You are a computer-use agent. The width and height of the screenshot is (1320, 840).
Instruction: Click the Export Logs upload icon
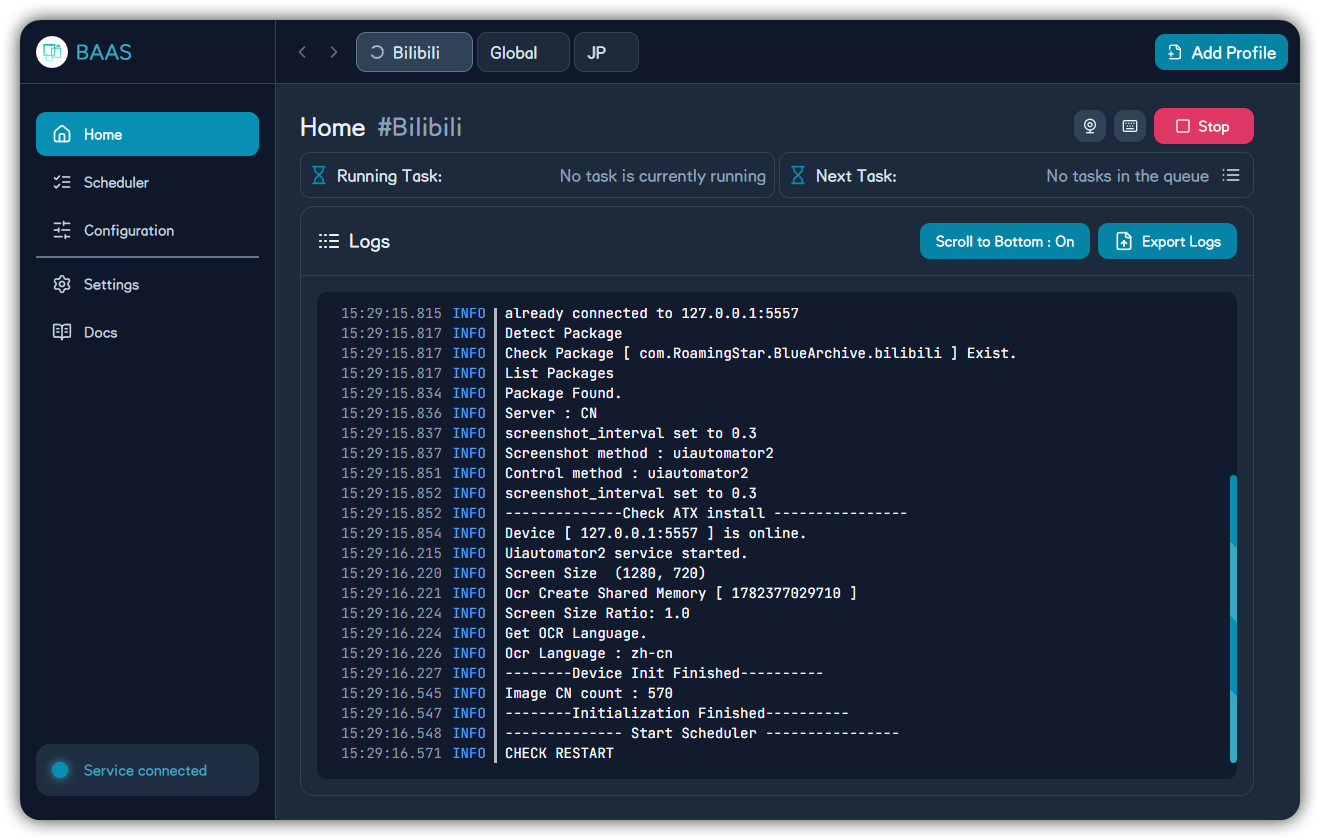tap(1124, 241)
